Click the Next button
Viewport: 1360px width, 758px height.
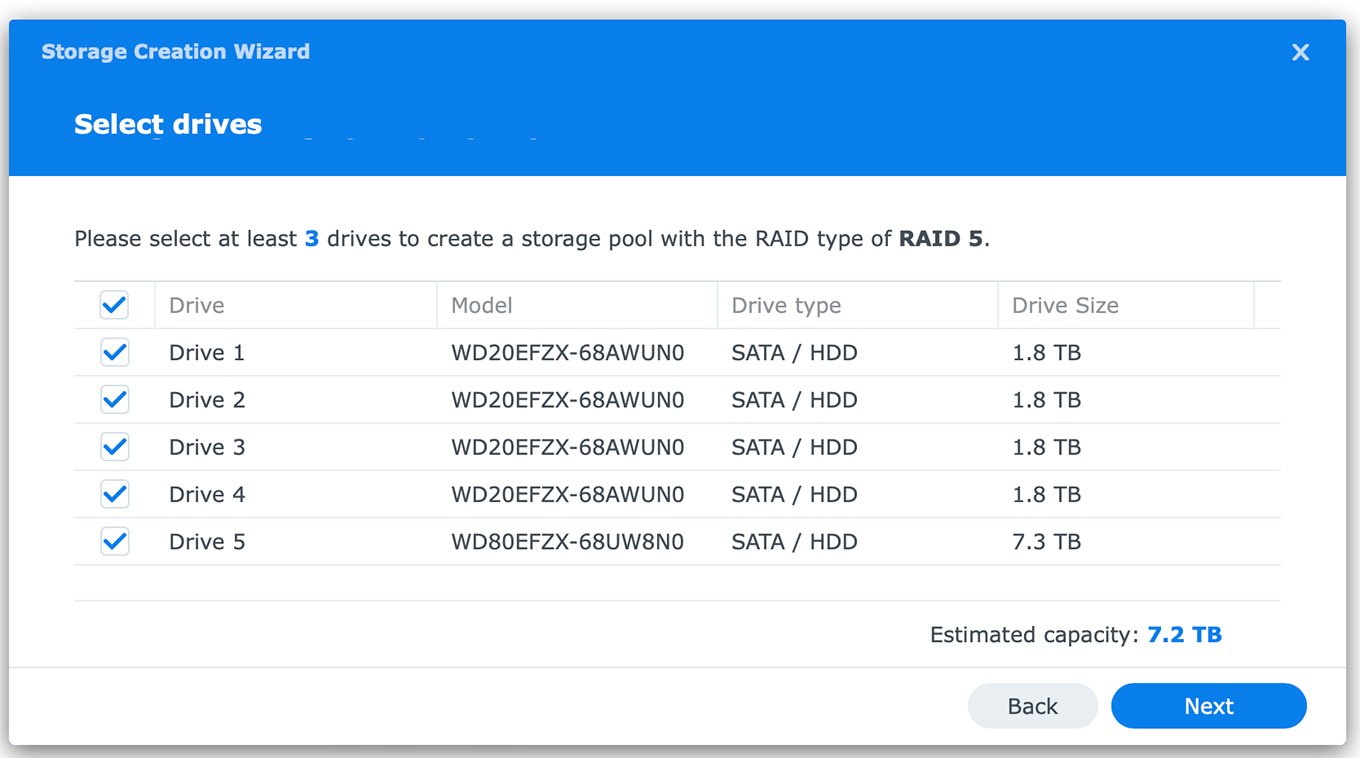1208,706
